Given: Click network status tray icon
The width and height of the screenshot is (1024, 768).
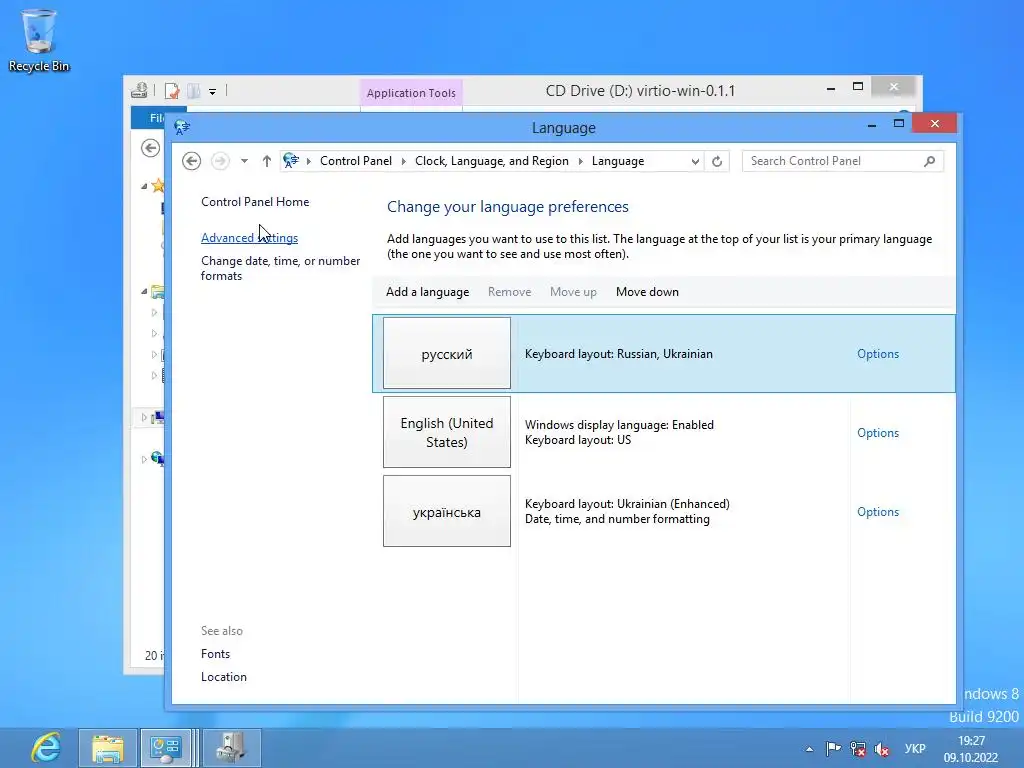Looking at the screenshot, I should pos(857,748).
